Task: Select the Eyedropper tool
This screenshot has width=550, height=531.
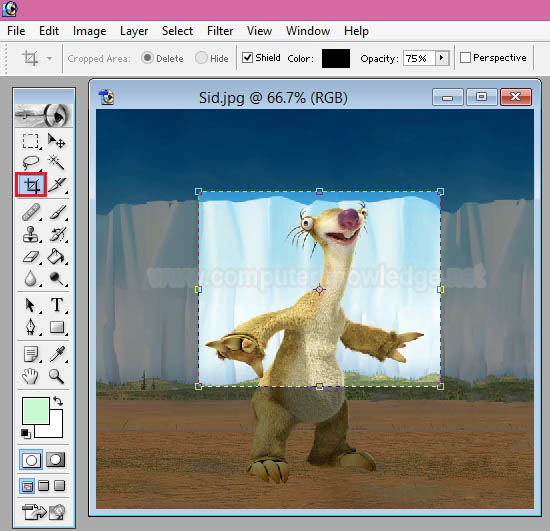Action: pos(57,354)
